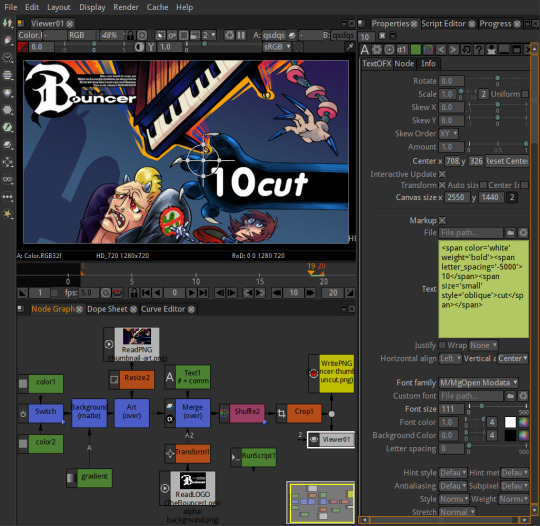This screenshot has height=526, width=540.
Task: Click the Text node 'A' icon in properties
Action: click(x=365, y=50)
